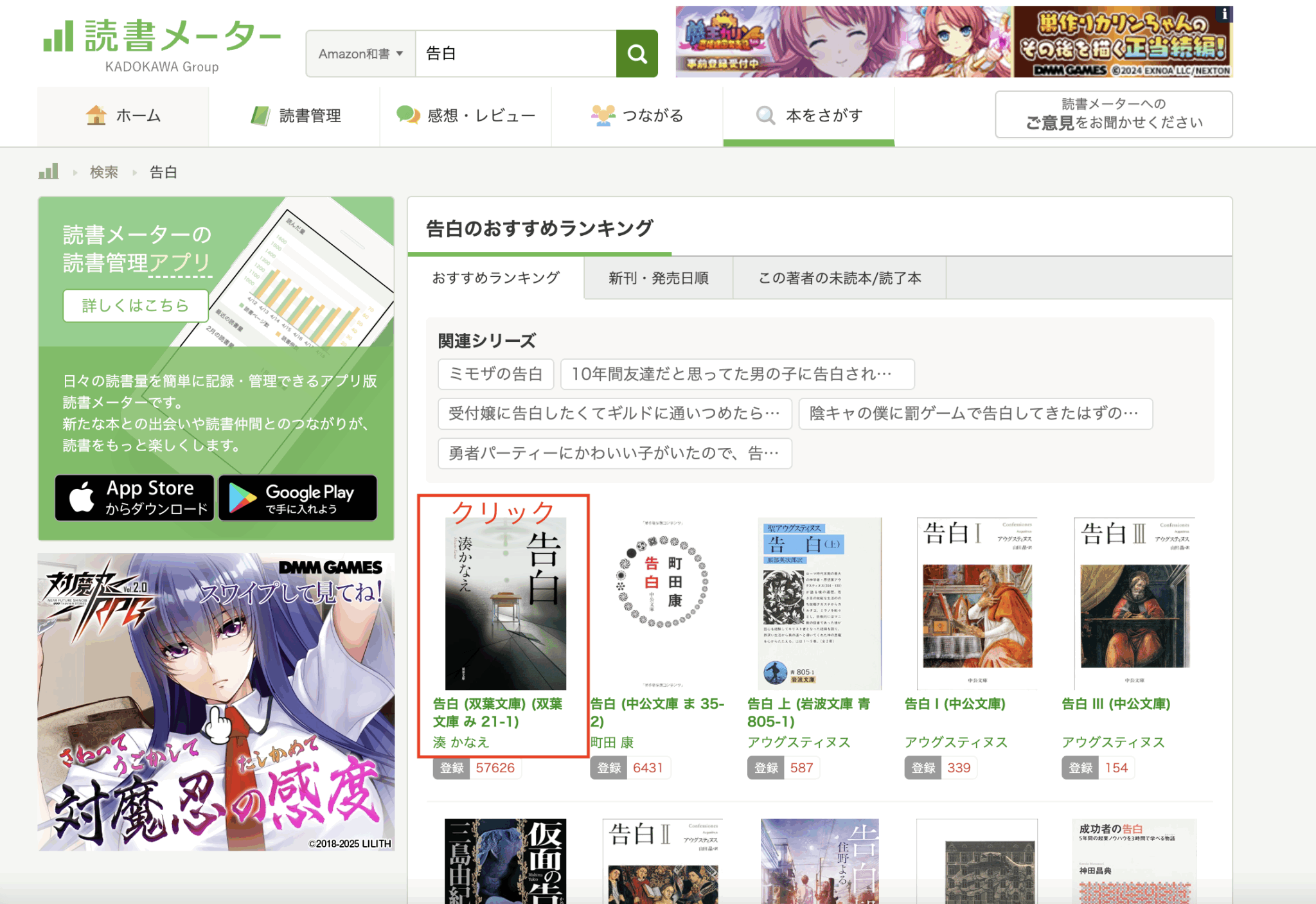Click the ご意見をお聞かせください feedback button
Image resolution: width=1316 pixels, height=904 pixels.
pos(1113,114)
